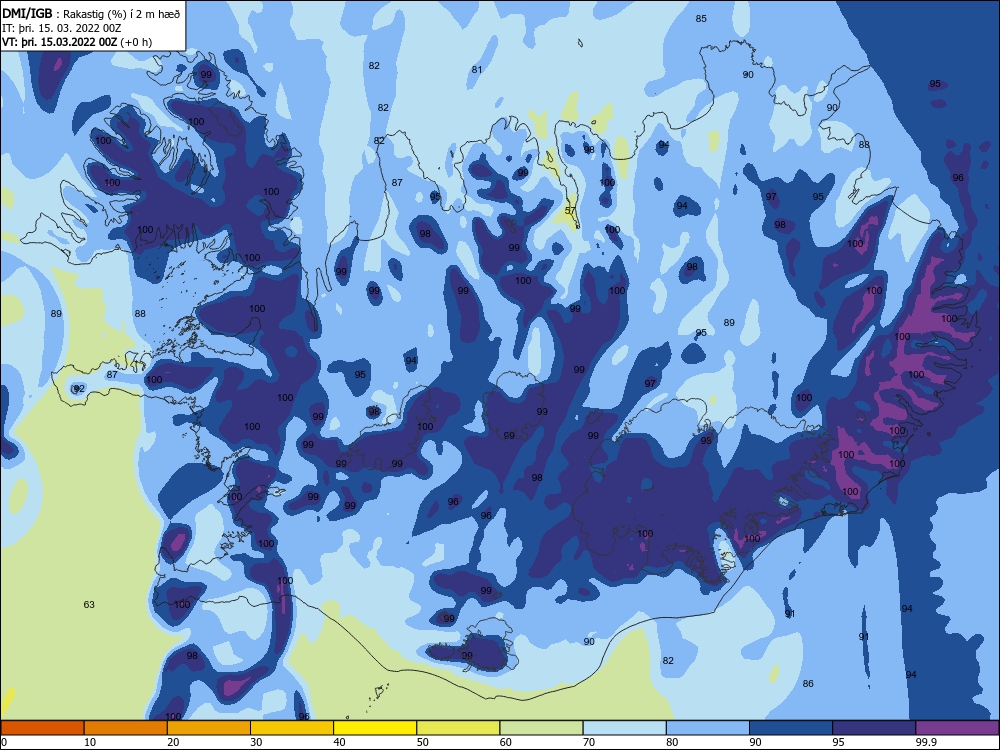Viewport: 1000px width, 750px height.
Task: Select the 90–95 dark blue legend swatch
Action: pos(791,728)
